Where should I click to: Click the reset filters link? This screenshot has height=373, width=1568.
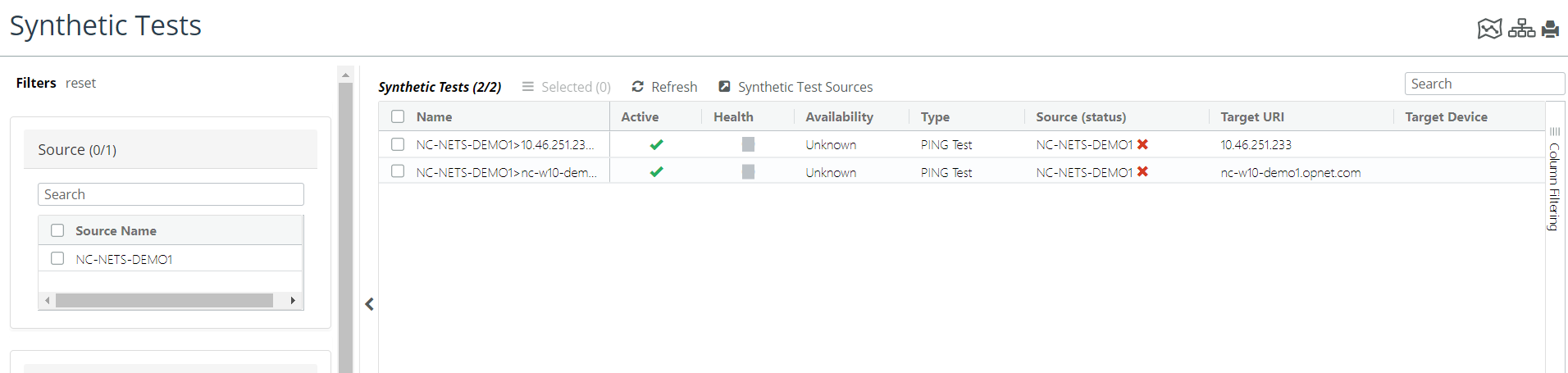click(80, 83)
